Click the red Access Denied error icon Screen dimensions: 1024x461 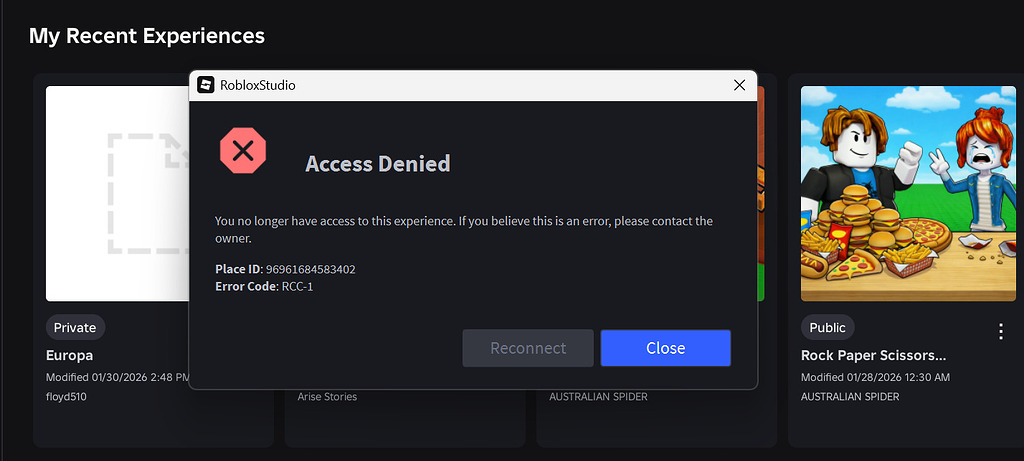243,152
